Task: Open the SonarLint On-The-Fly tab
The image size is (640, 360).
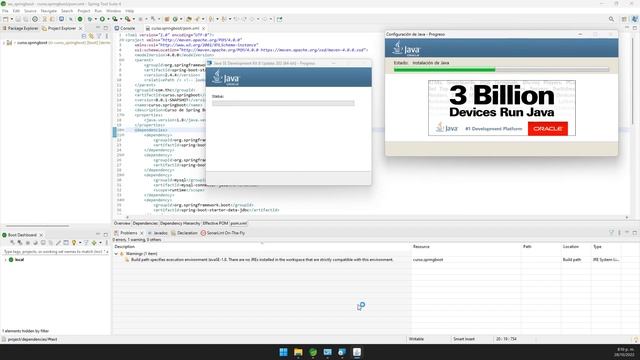Action: click(223, 233)
